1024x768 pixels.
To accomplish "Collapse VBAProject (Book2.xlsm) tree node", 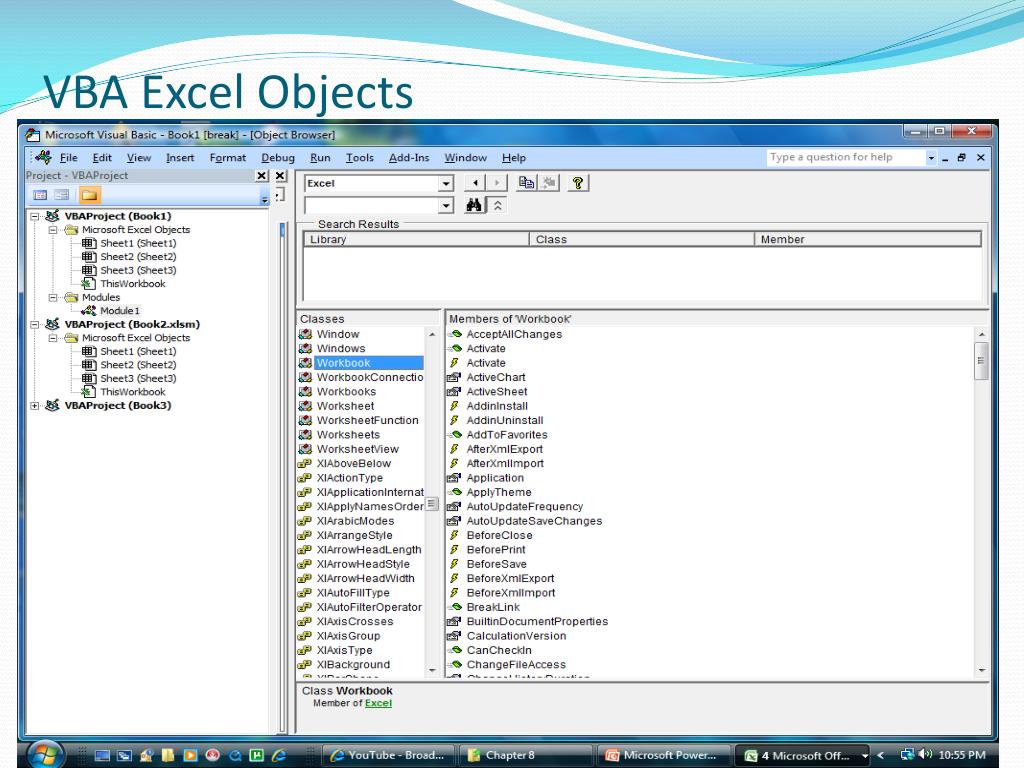I will point(35,325).
